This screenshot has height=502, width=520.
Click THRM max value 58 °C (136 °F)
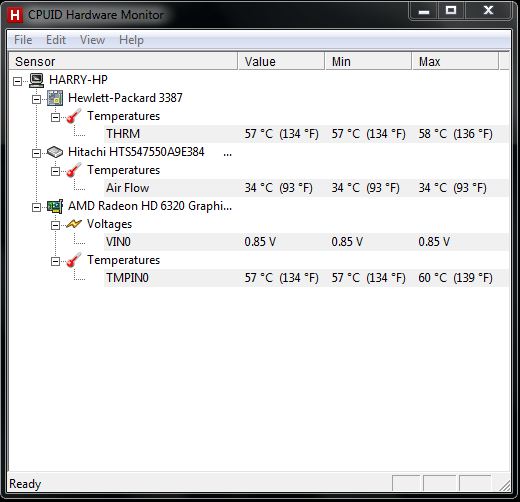pyautogui.click(x=455, y=134)
